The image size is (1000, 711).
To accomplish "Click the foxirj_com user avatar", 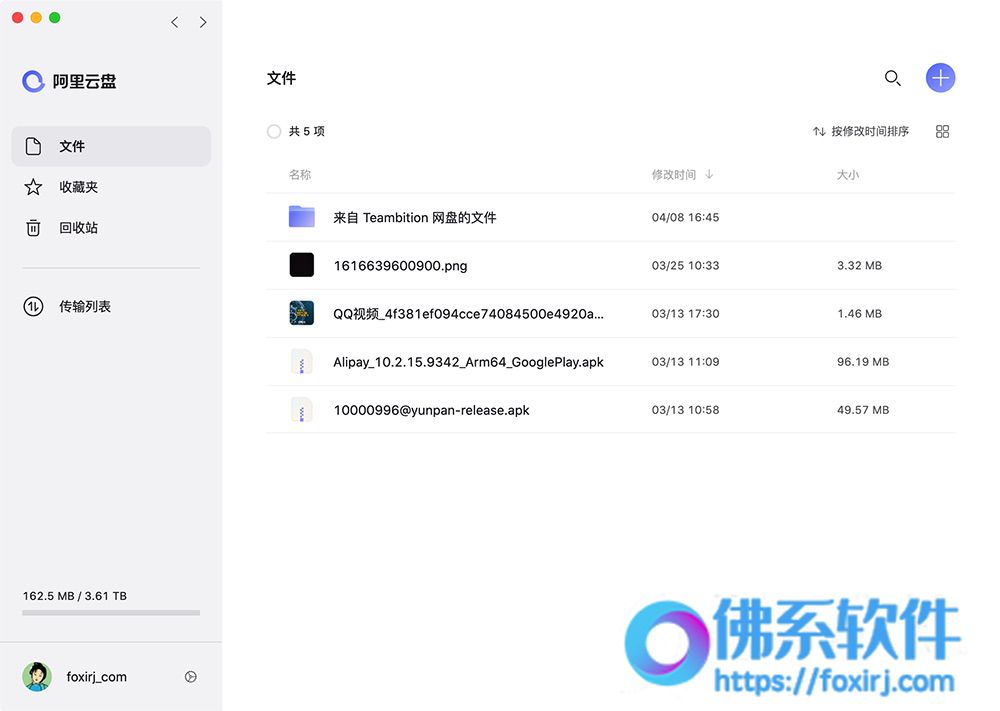I will (37, 677).
